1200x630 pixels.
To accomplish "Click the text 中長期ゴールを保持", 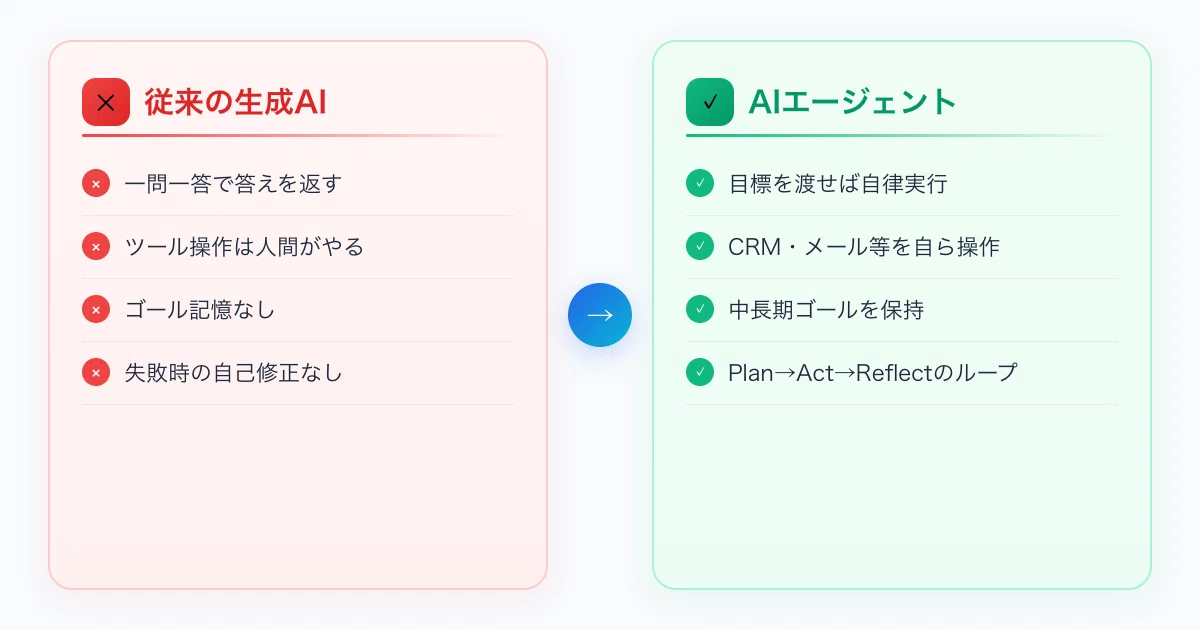I will [x=826, y=310].
